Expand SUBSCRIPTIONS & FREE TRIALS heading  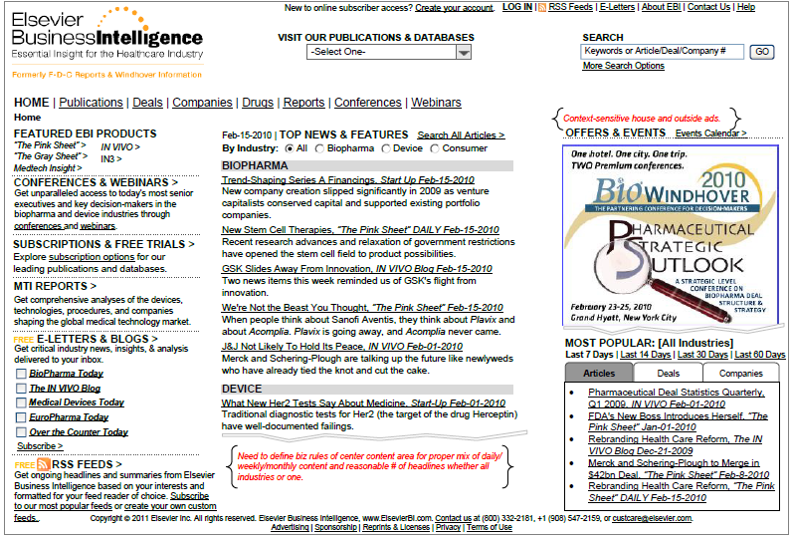click(104, 244)
